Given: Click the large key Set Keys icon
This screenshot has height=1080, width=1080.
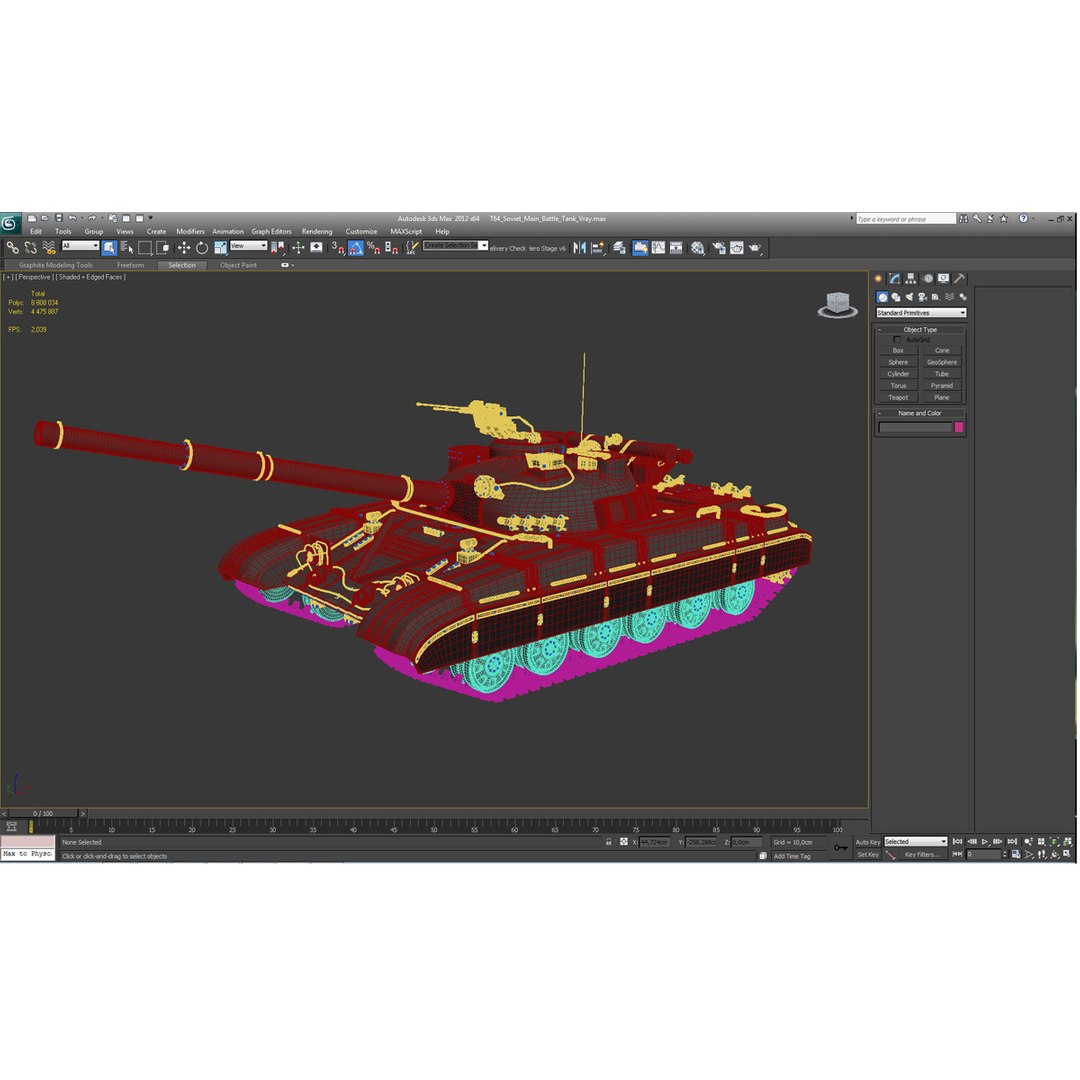Looking at the screenshot, I should click(840, 848).
